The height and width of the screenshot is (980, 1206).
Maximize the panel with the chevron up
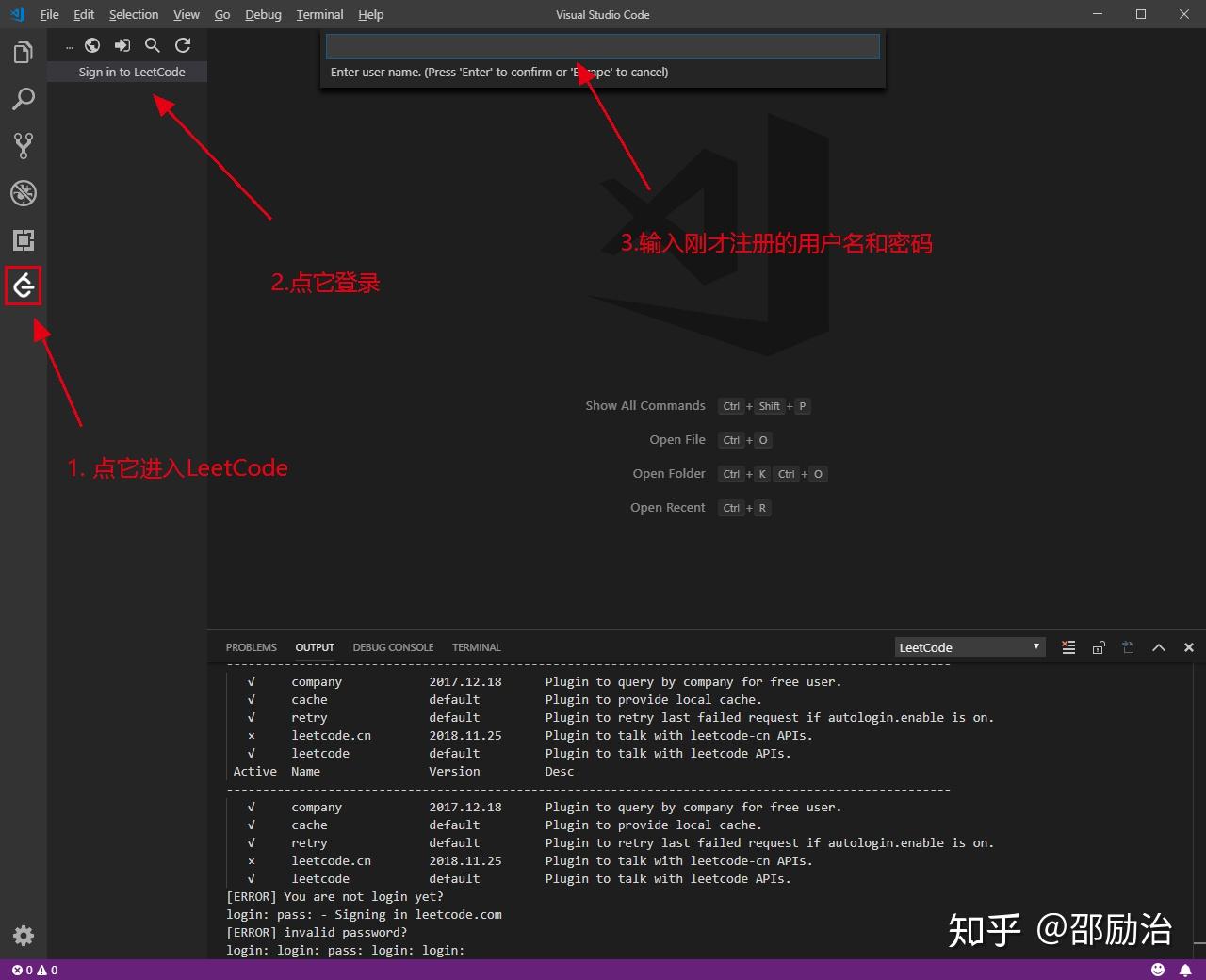(x=1159, y=647)
